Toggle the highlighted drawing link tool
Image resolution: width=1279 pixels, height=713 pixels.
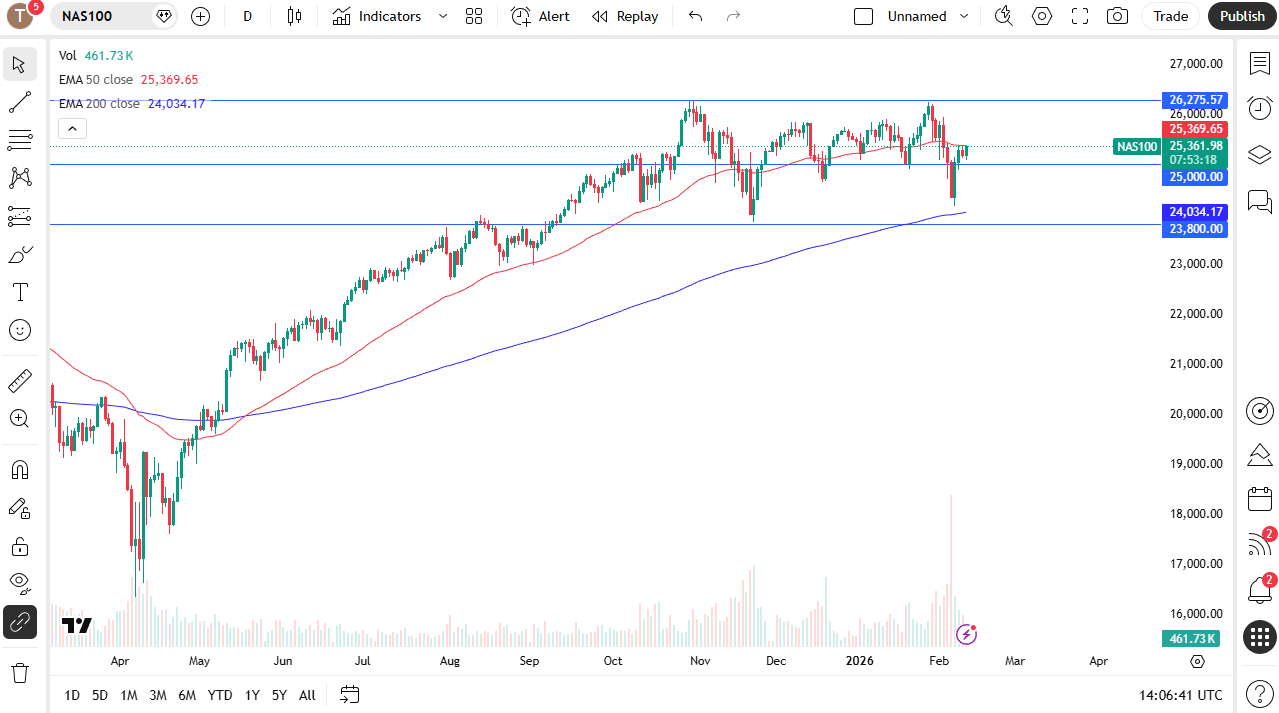(19, 622)
